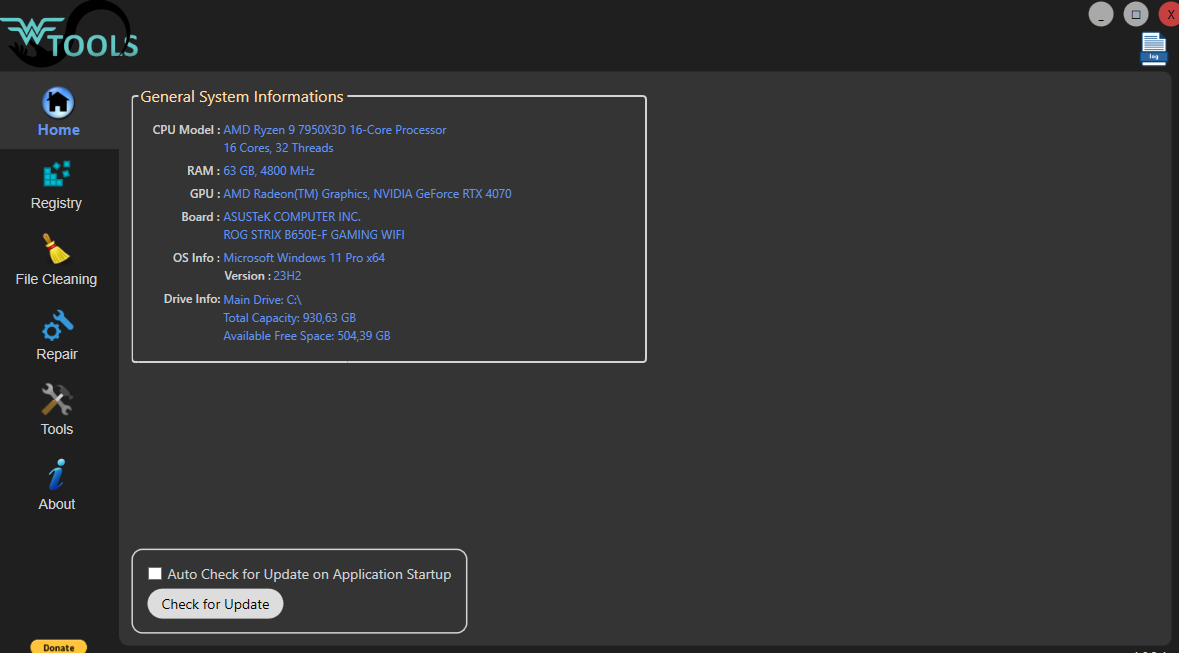Click Available Free Space: 504,39 GB text
Image resolution: width=1179 pixels, height=653 pixels.
click(x=307, y=336)
